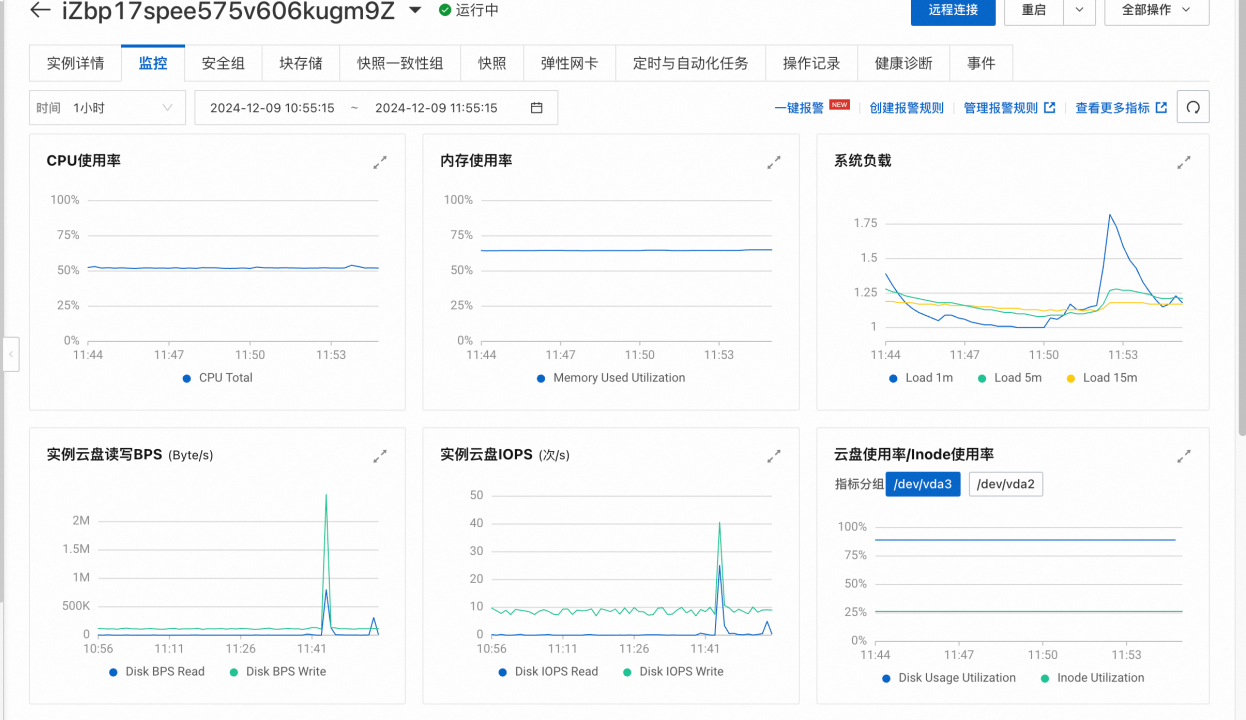Click the CPU使用率 chart title
The width and height of the screenshot is (1246, 720).
[x=84, y=160]
